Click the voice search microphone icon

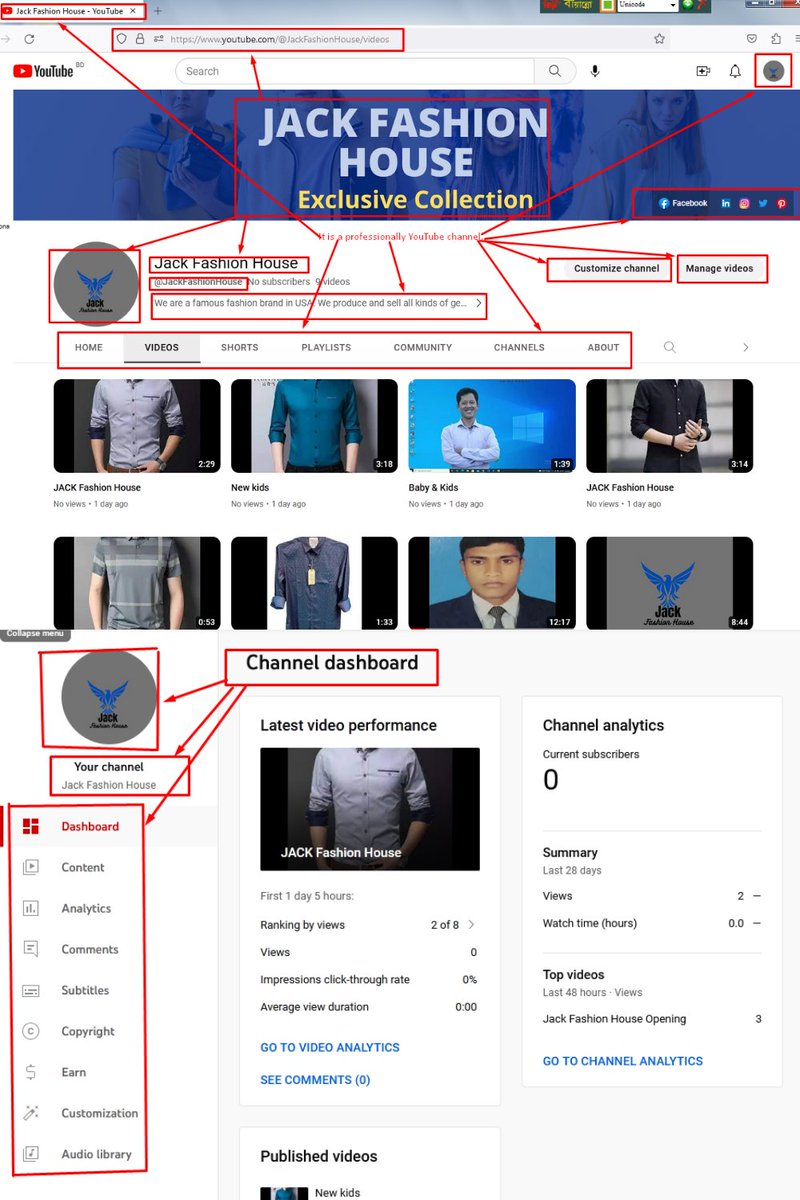tap(595, 71)
